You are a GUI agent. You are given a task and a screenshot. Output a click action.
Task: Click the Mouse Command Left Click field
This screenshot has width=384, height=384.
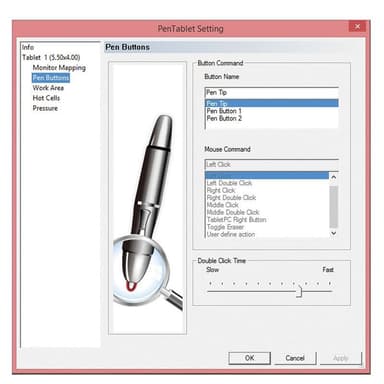coord(272,164)
